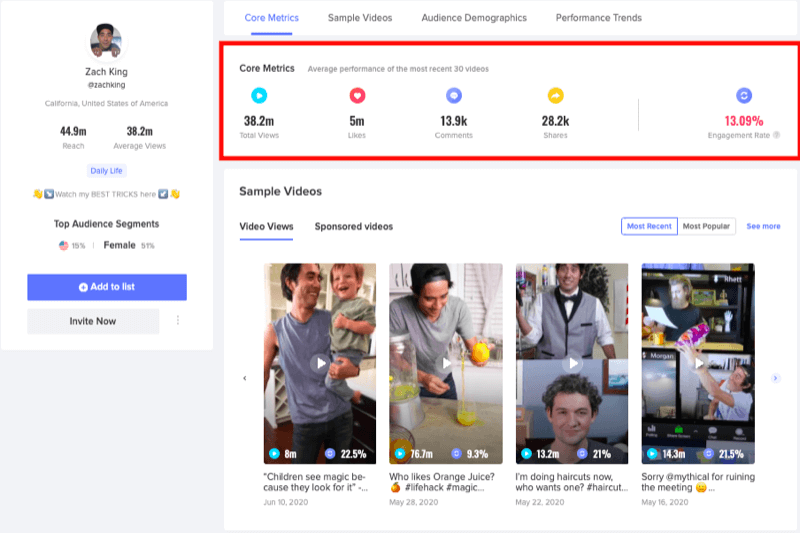Click views icon on the 76.7m video
The height and width of the screenshot is (533, 800).
(x=401, y=453)
